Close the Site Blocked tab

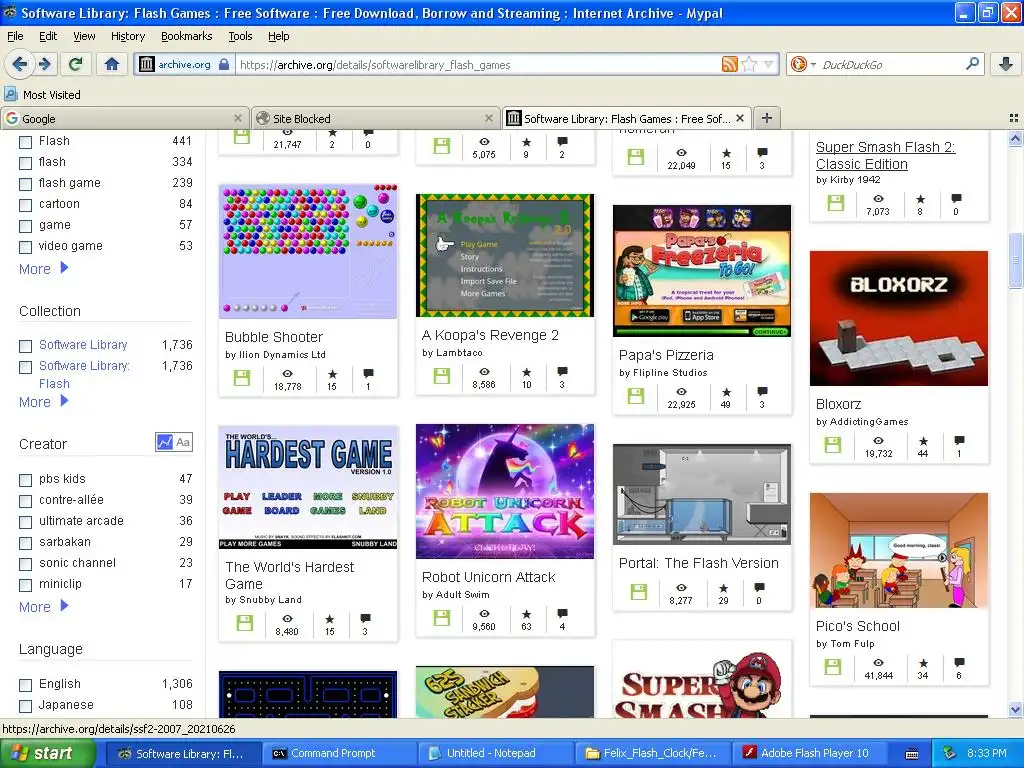pos(488,118)
